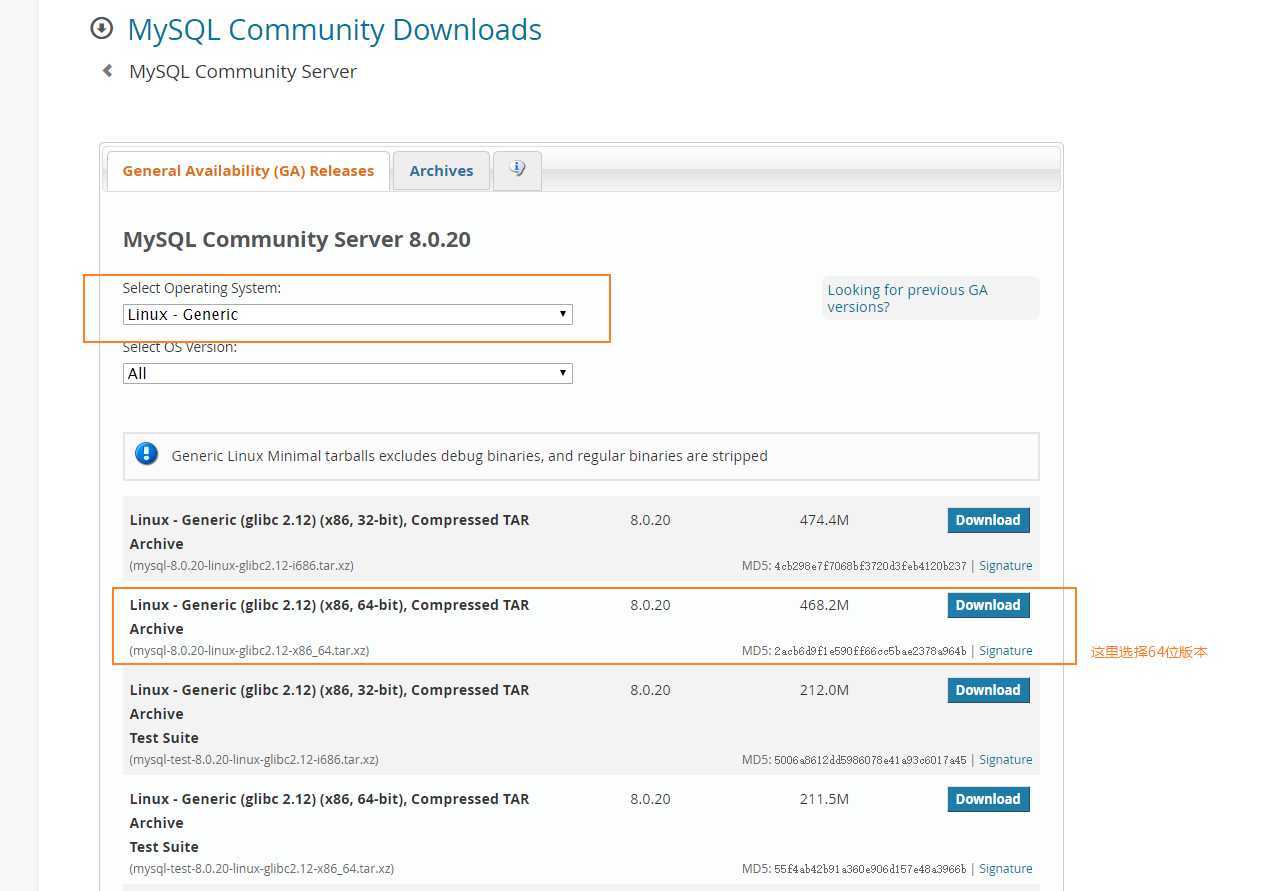Open the Select Operating System dropdown
This screenshot has width=1273, height=891.
347,314
